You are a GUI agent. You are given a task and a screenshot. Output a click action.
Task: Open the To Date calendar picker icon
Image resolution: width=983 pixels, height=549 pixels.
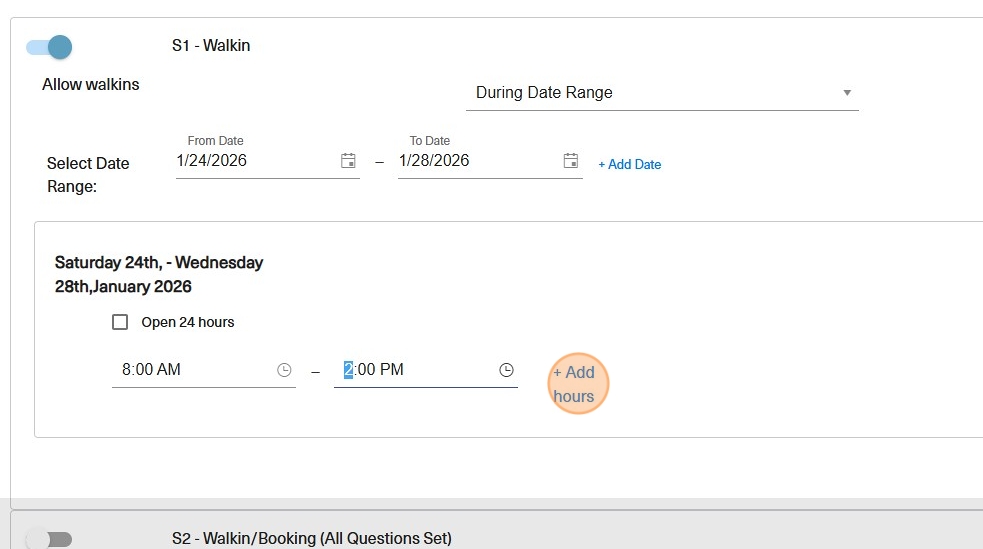coord(570,161)
